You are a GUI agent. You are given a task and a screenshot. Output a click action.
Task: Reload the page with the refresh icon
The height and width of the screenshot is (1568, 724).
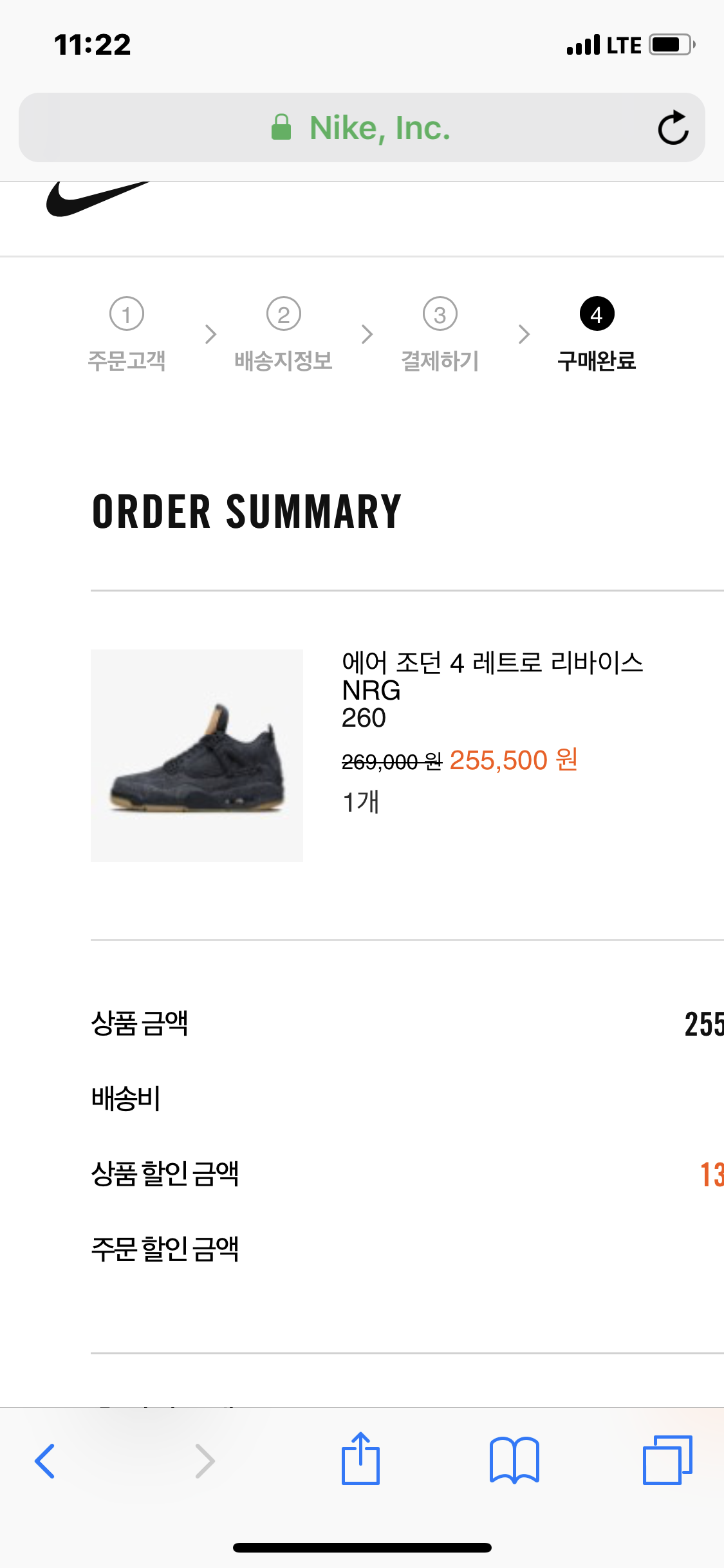[673, 127]
